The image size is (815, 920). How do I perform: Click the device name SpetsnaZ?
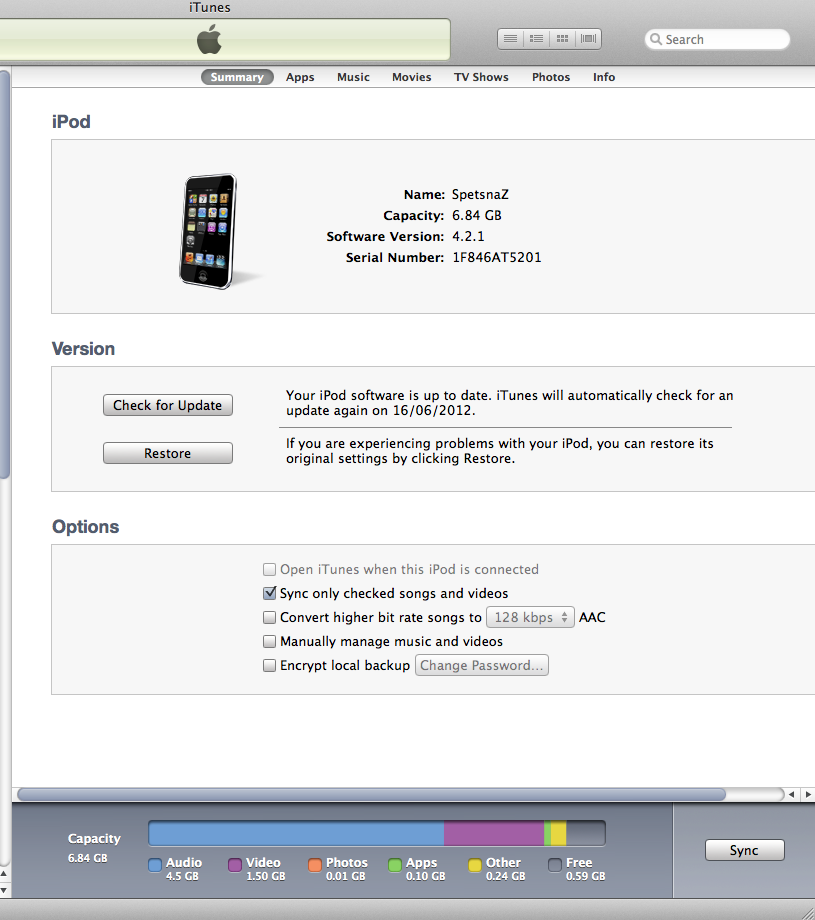click(480, 194)
